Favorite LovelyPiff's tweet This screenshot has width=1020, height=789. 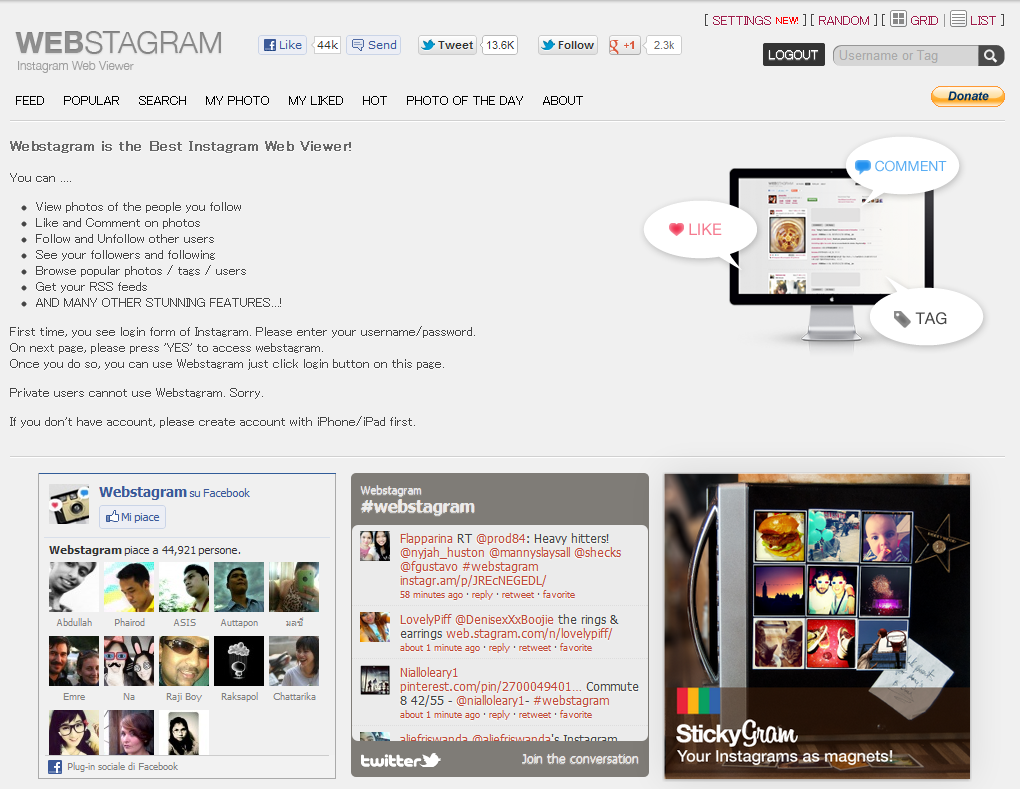[x=576, y=648]
